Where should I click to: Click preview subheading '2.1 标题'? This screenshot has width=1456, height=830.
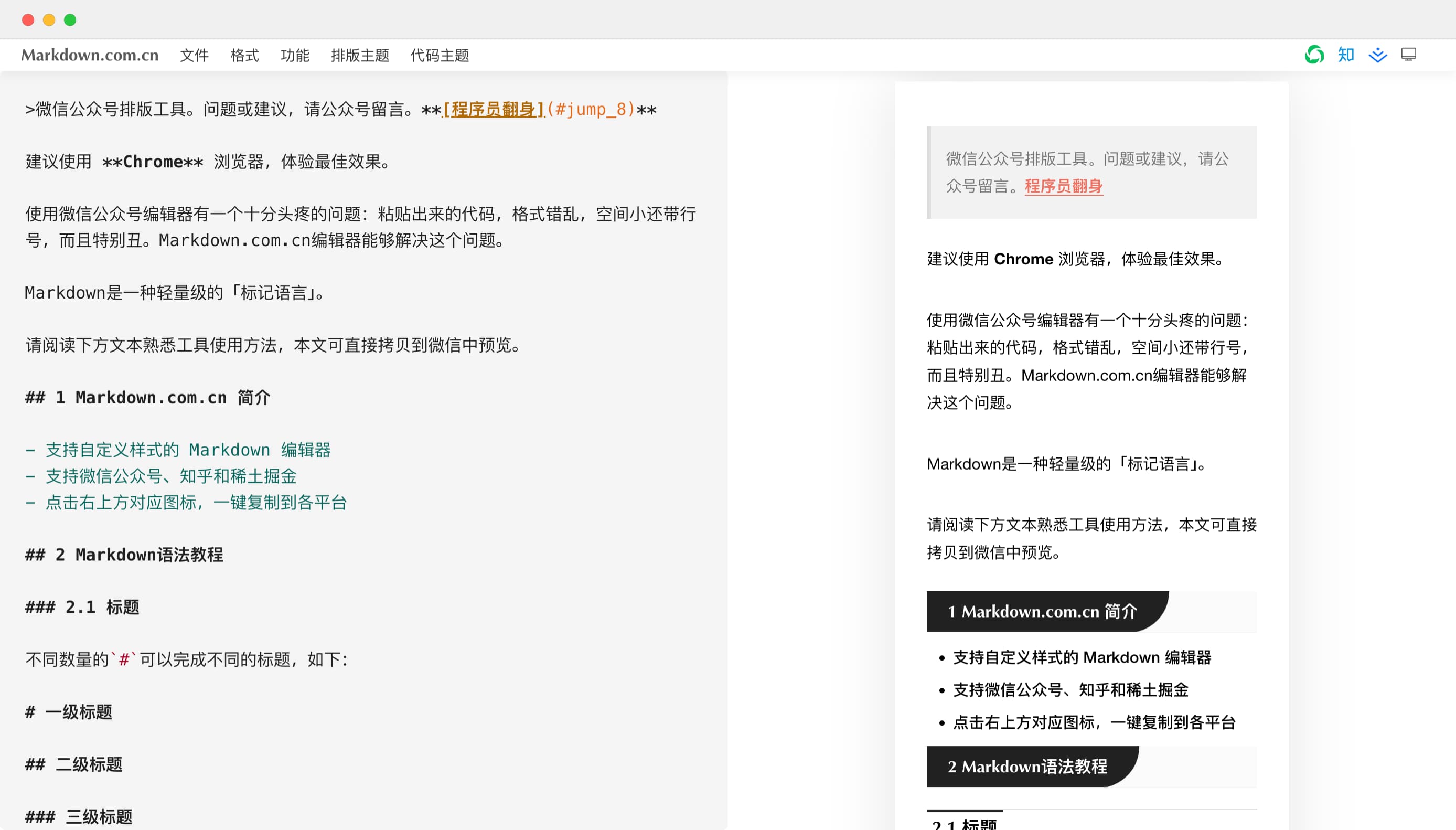pos(964,824)
